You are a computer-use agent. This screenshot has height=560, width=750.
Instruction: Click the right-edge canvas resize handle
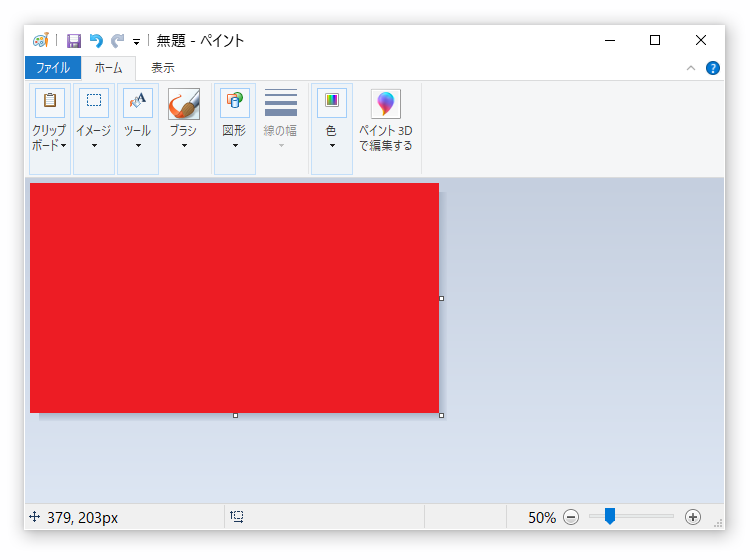click(441, 298)
